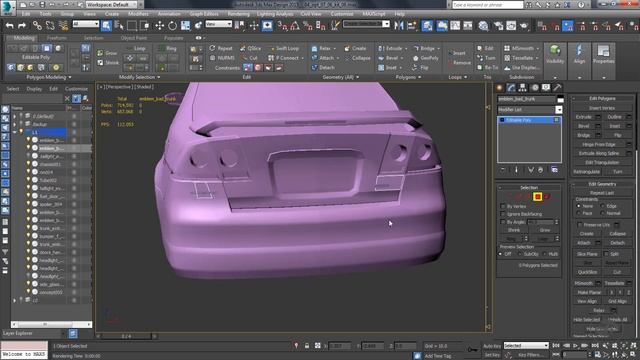Open the Selected key filter dropdown
640x360 pixels.
[526, 346]
